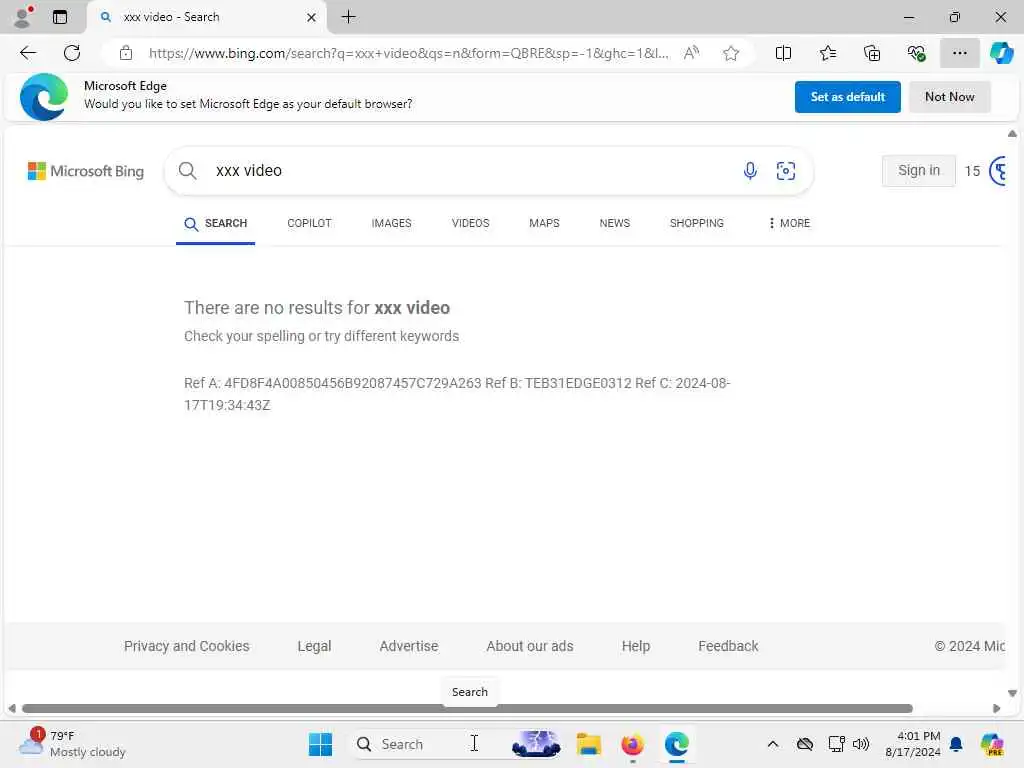Dismiss prompt with Not Now
1024x768 pixels.
pyautogui.click(x=949, y=97)
